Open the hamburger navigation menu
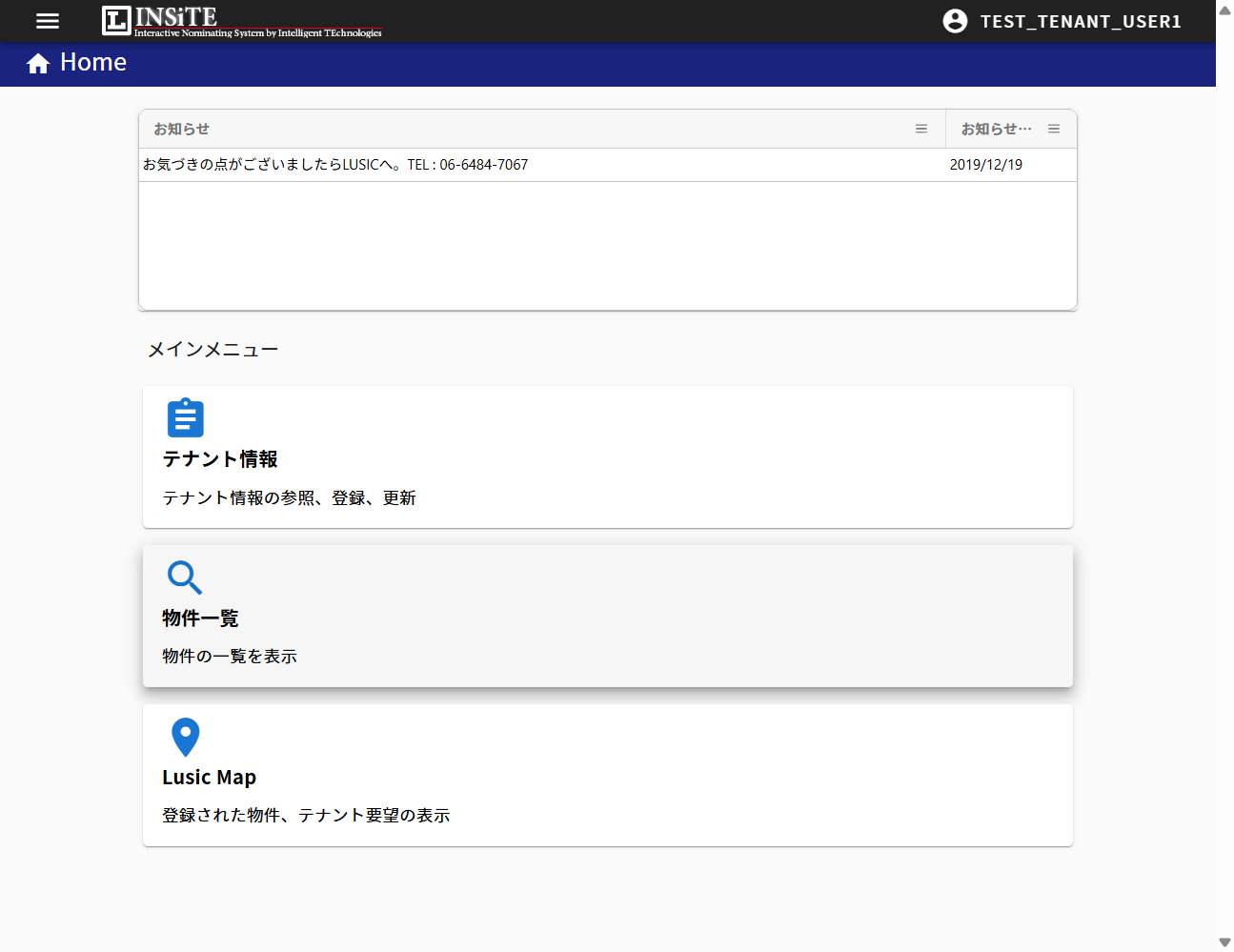 pyautogui.click(x=47, y=21)
